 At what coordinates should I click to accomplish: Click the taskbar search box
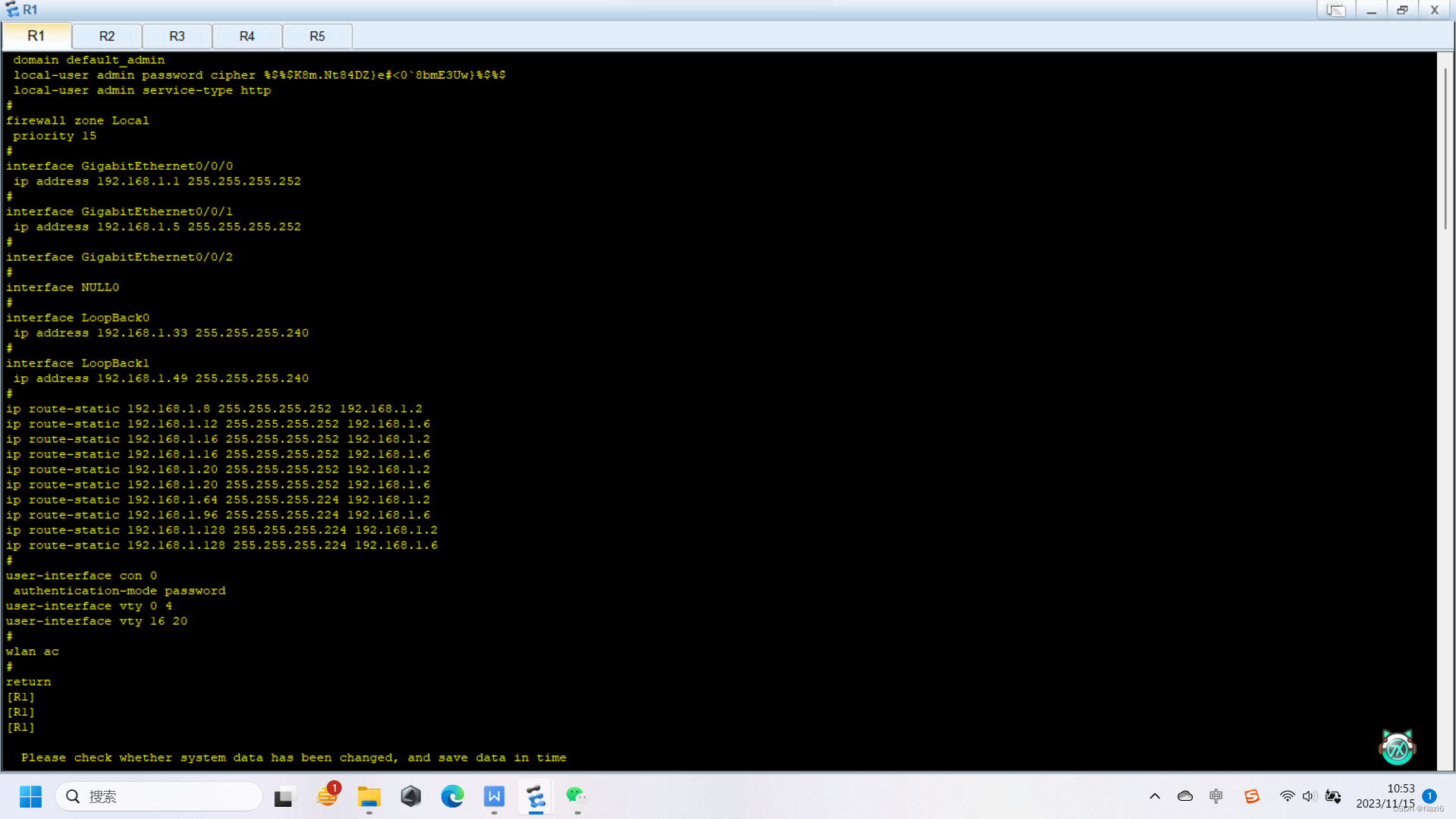click(x=159, y=796)
